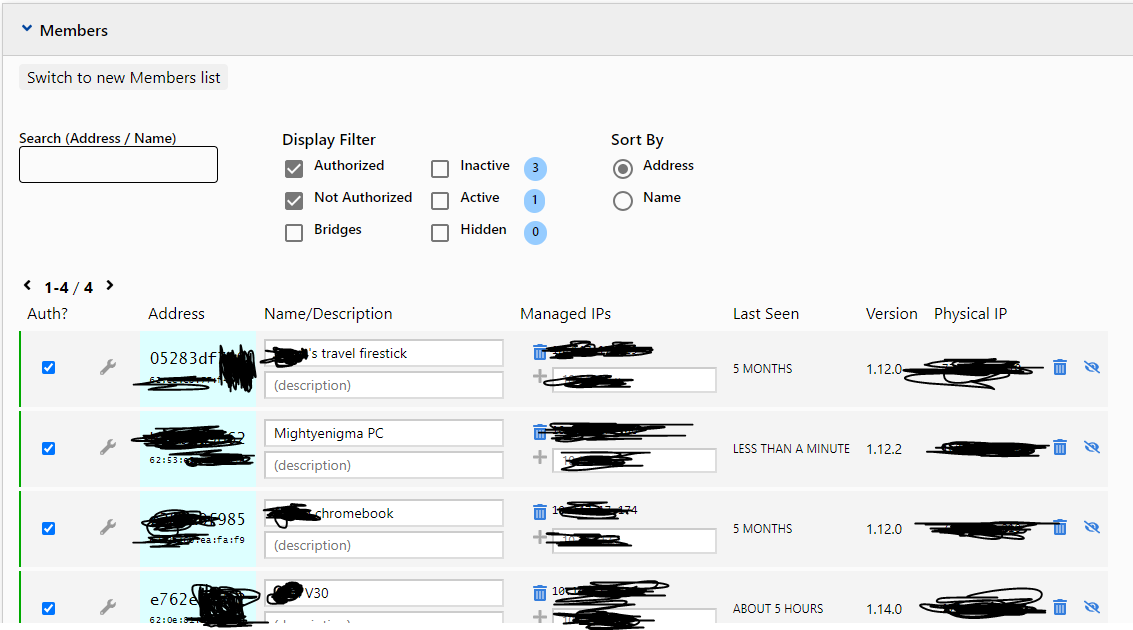Remove managed IP of chromebook member

coord(540,512)
